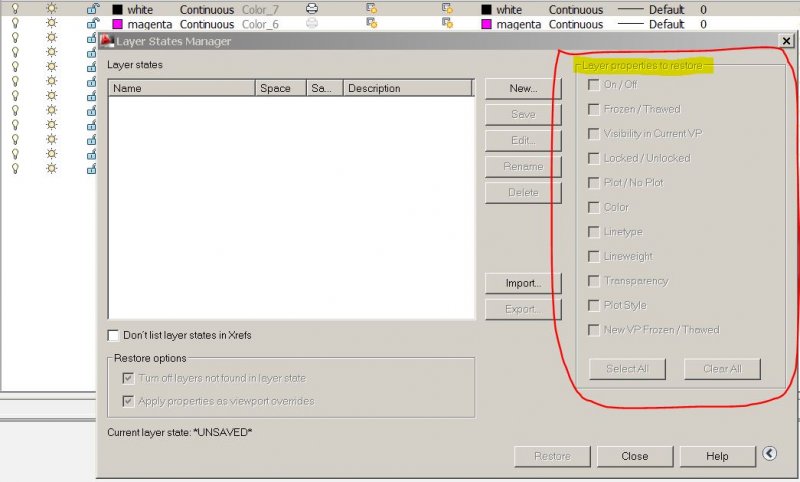
Task: Click New... to create a layer state
Action: (523, 88)
